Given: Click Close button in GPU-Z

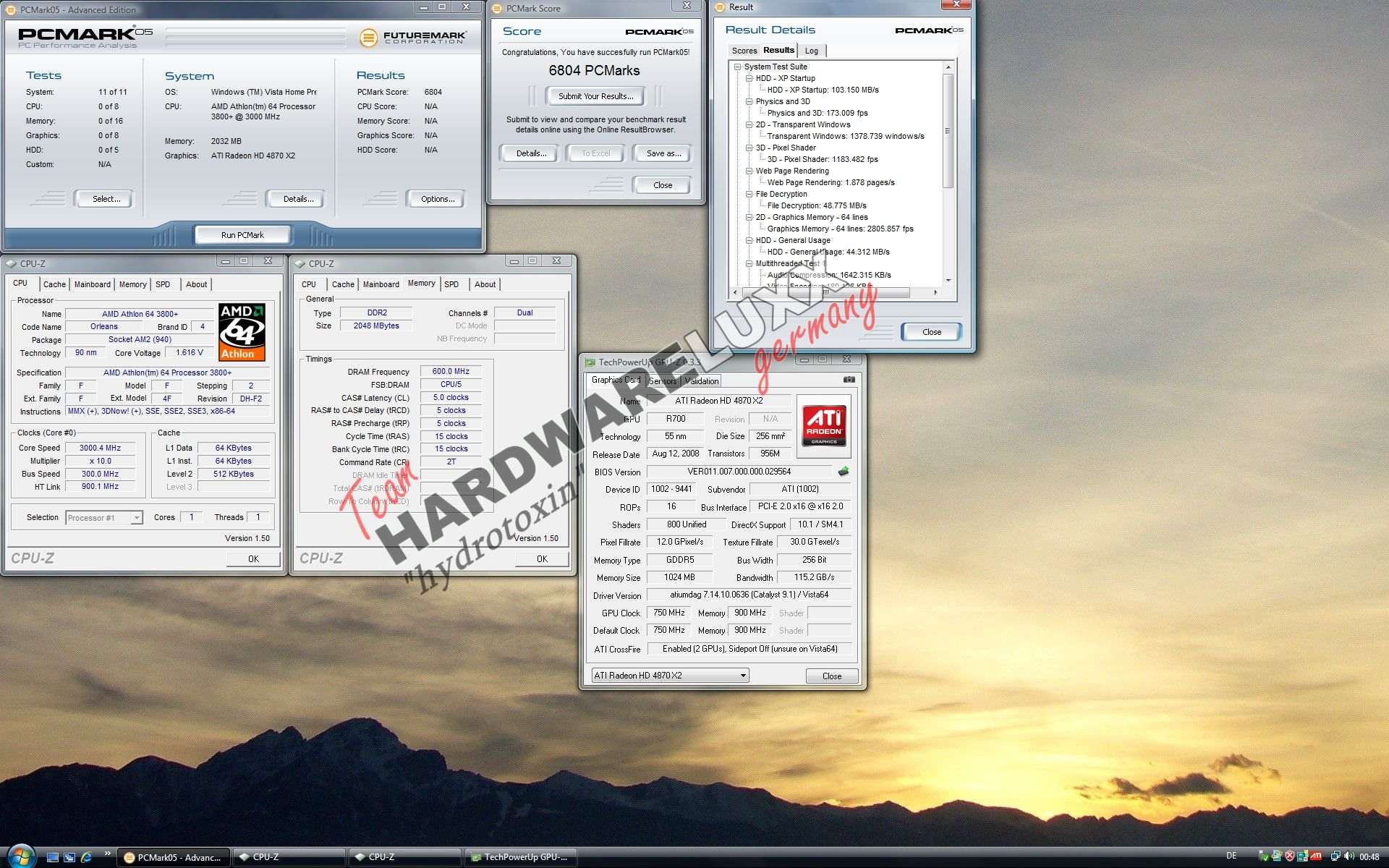Looking at the screenshot, I should [x=832, y=676].
